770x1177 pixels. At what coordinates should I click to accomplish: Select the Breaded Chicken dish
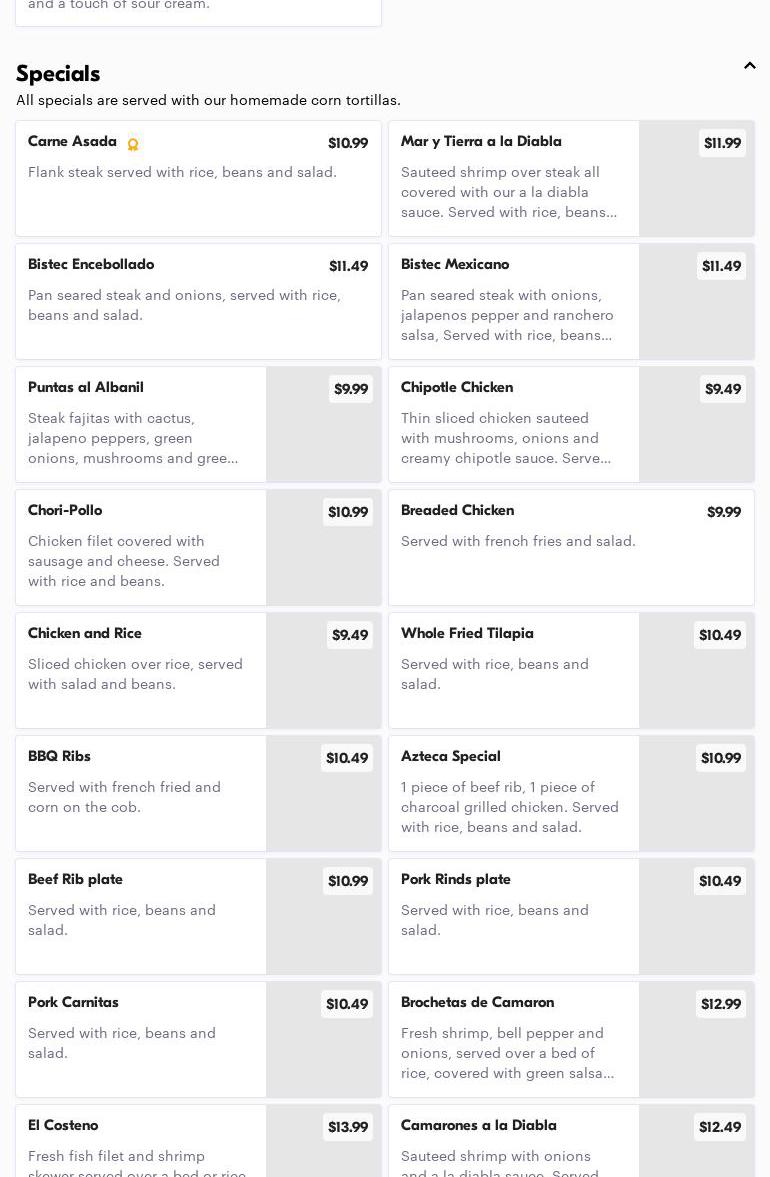571,547
